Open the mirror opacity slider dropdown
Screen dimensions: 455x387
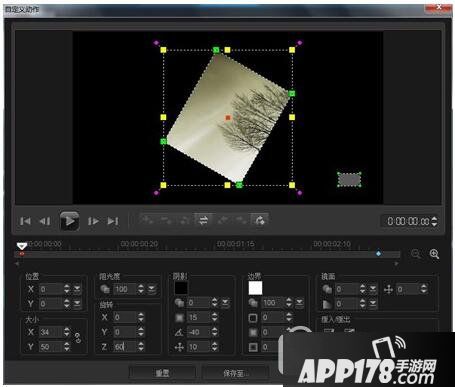coord(373,289)
